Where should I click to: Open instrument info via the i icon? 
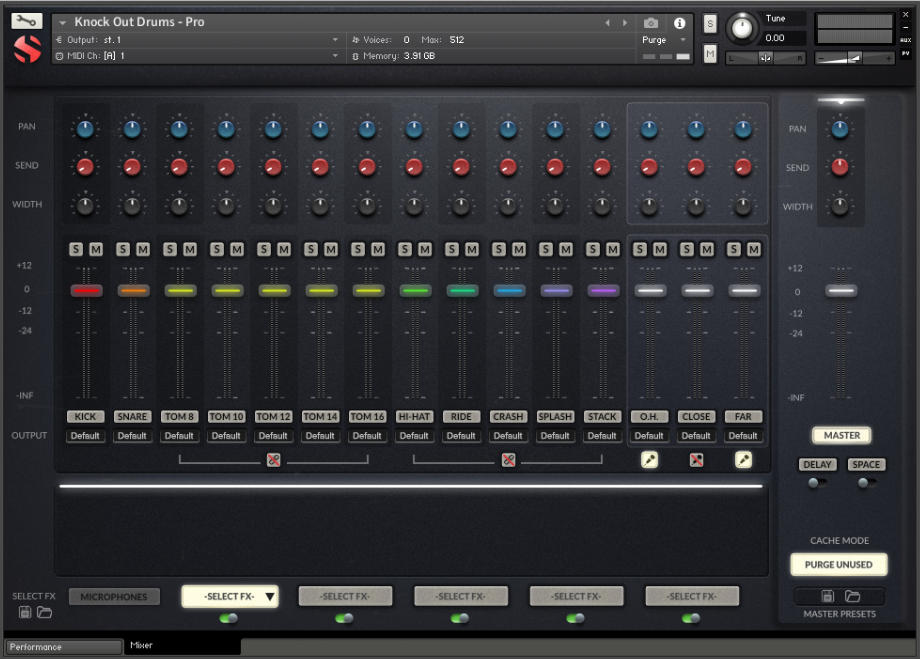pyautogui.click(x=680, y=23)
